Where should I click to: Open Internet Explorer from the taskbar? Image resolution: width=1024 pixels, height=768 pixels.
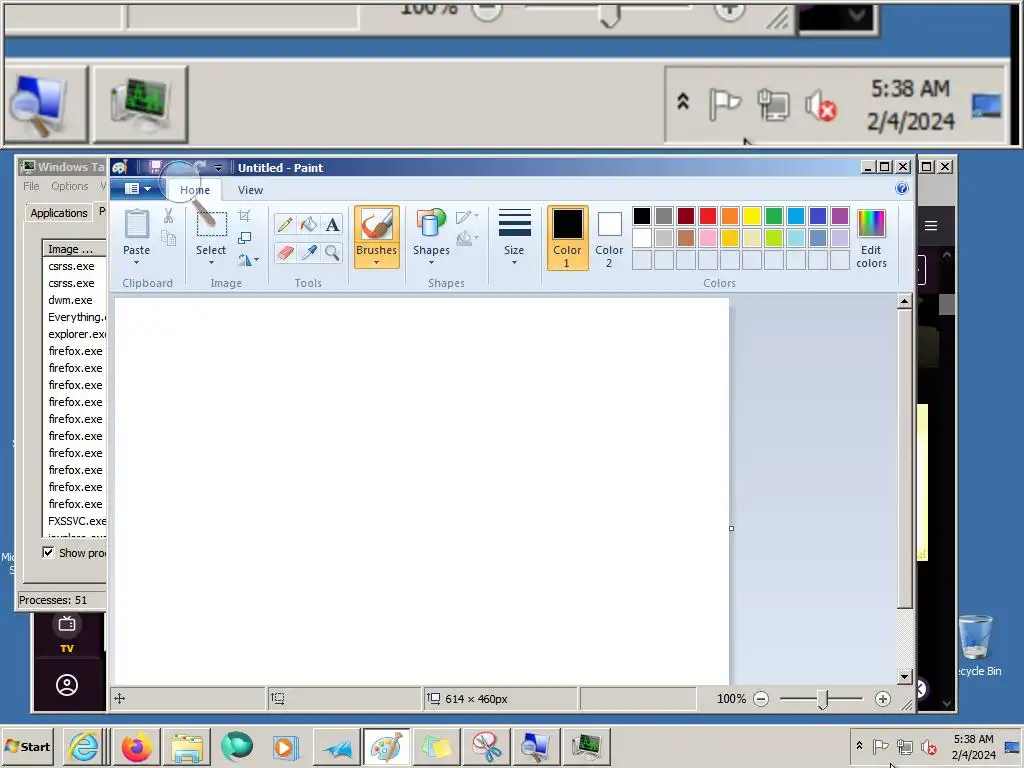(84, 746)
